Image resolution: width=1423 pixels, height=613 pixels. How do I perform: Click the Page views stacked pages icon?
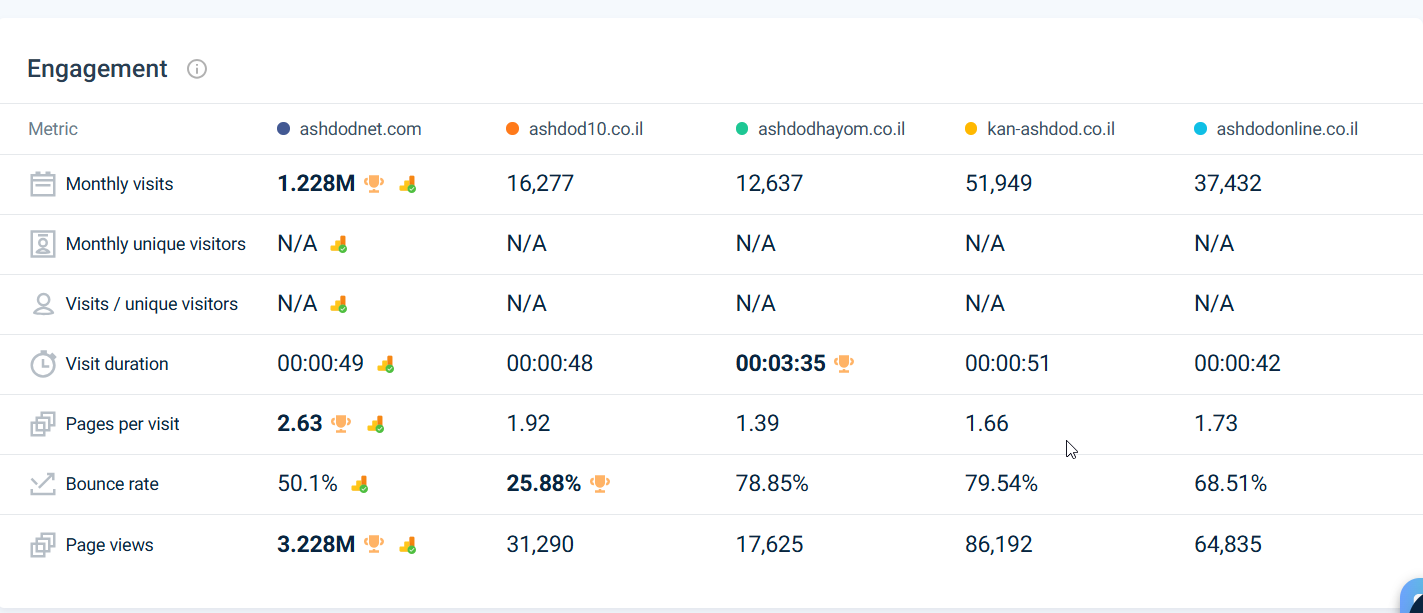click(x=42, y=545)
